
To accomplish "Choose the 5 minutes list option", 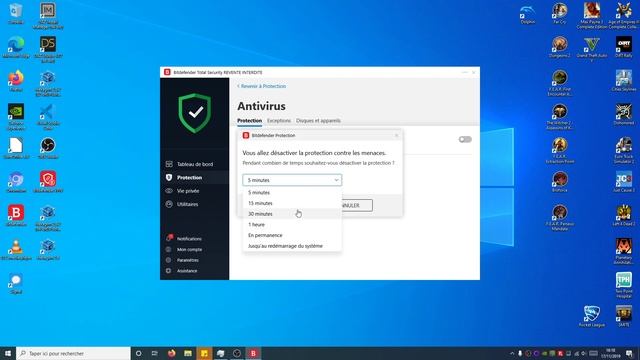I will pos(292,192).
